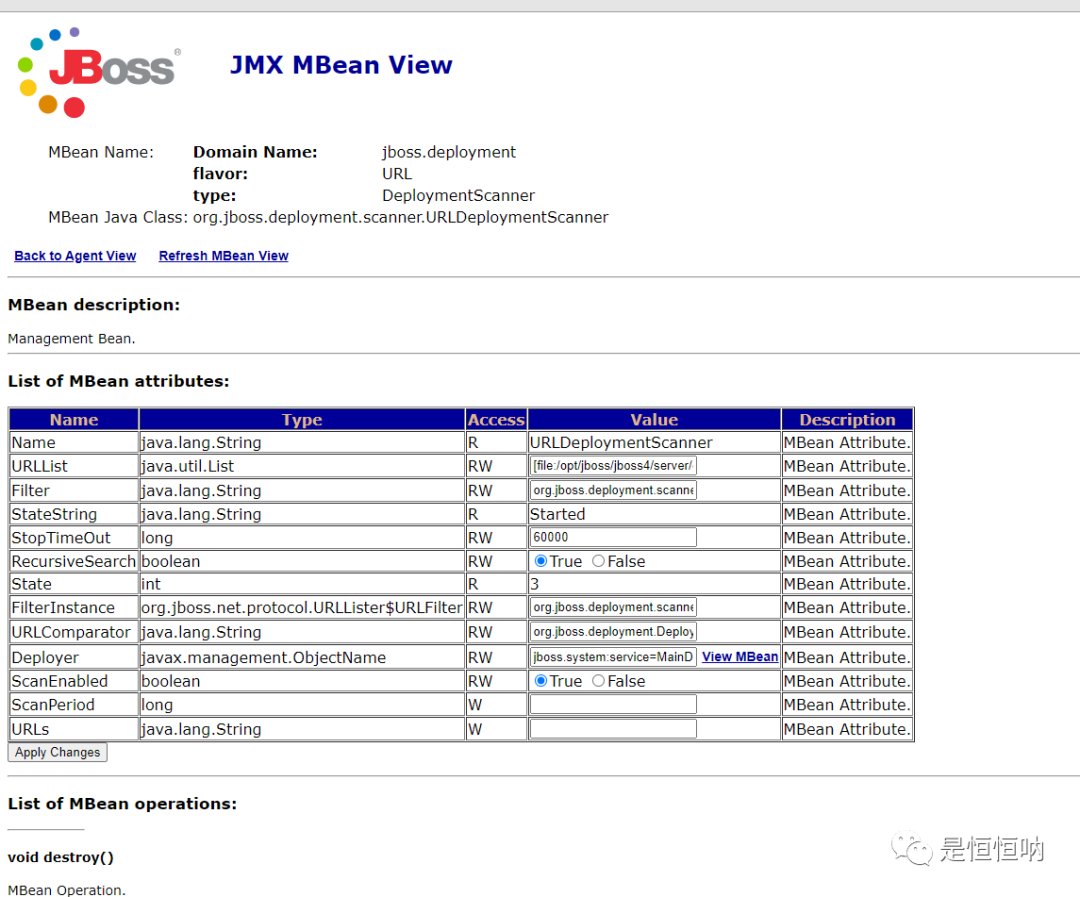Click the State value 3 cell
Image resolution: width=1080 pixels, height=897 pixels.
click(654, 584)
